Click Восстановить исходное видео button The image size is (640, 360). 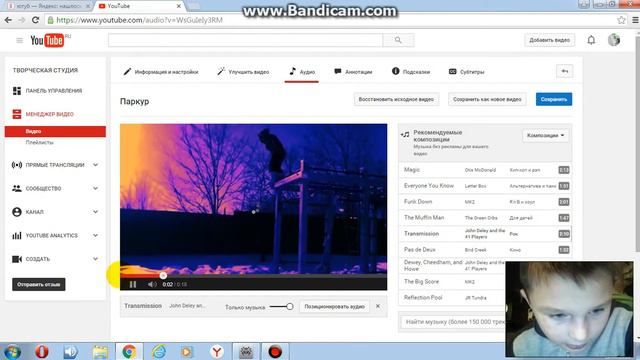click(396, 99)
